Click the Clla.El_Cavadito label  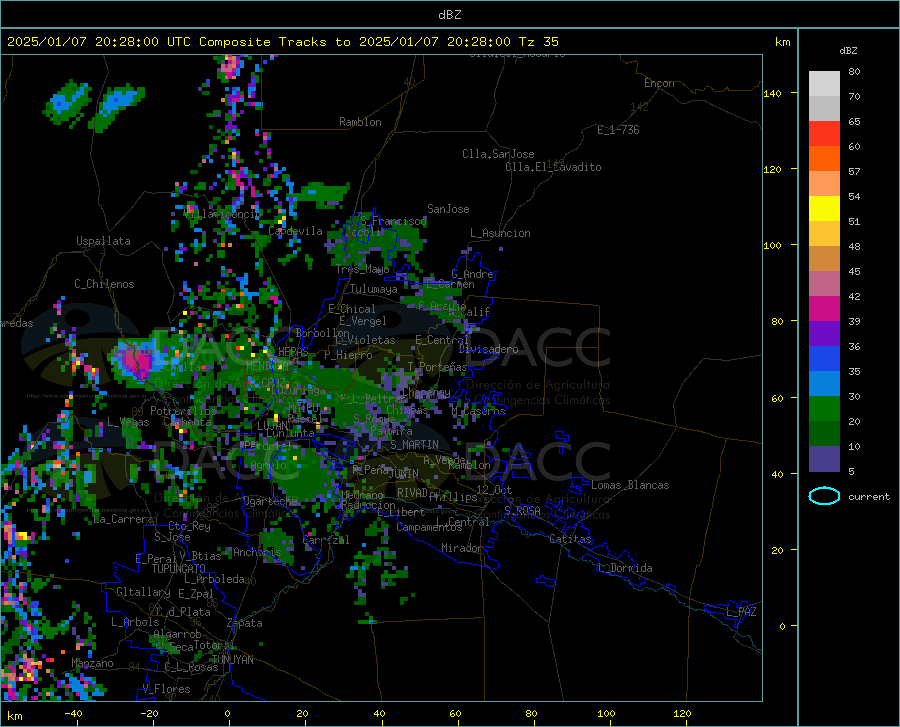click(553, 167)
